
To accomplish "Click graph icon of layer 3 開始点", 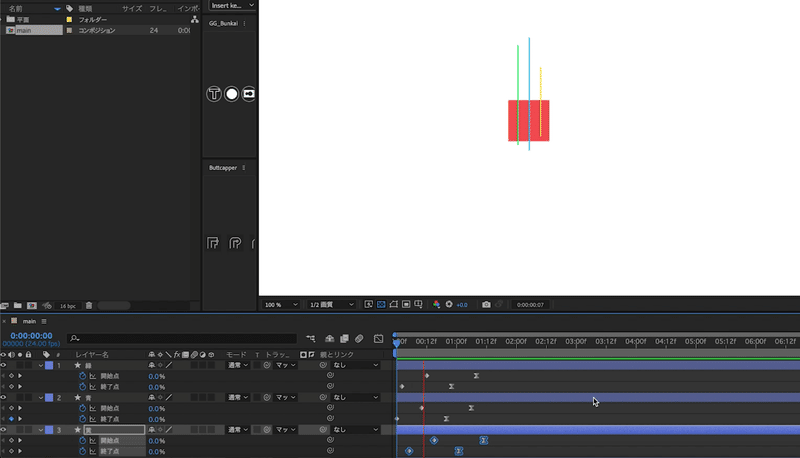I will click(x=93, y=440).
